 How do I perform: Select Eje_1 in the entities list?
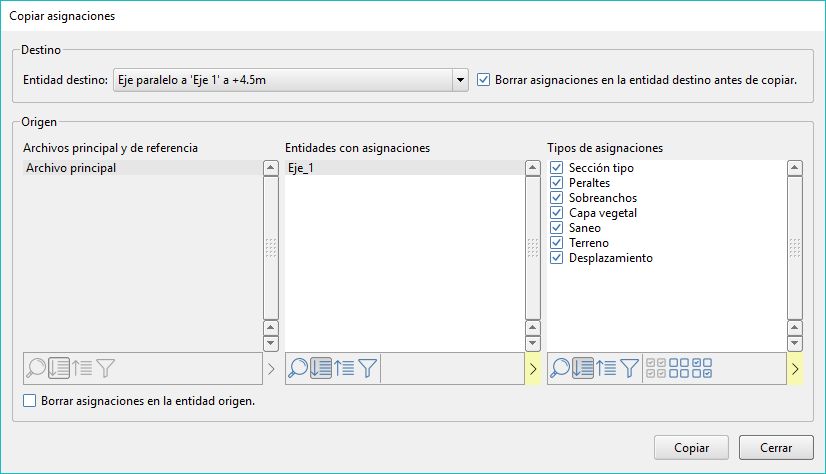(301, 168)
